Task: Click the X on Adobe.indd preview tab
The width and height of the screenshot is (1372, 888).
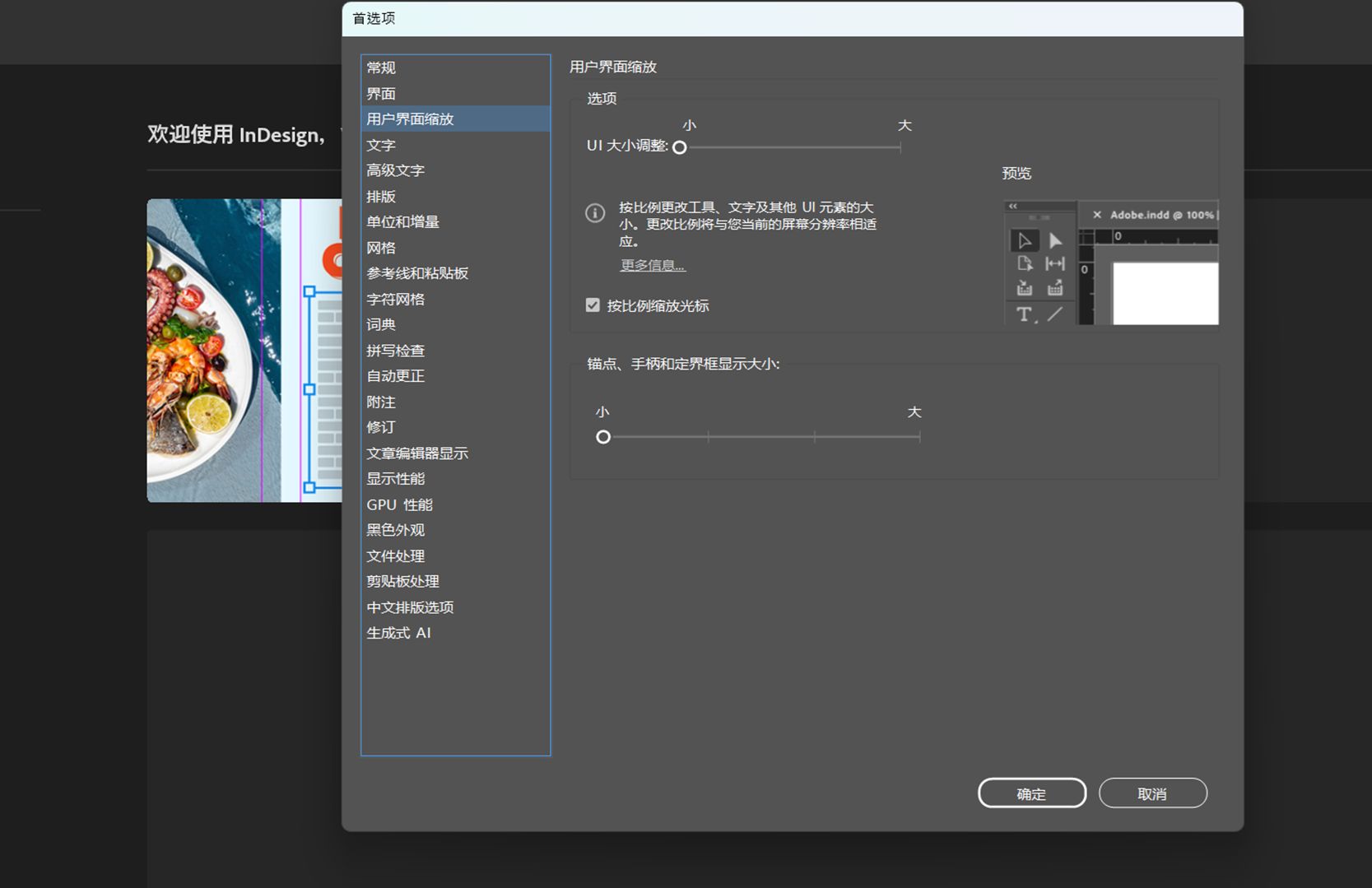Action: pyautogui.click(x=1097, y=215)
